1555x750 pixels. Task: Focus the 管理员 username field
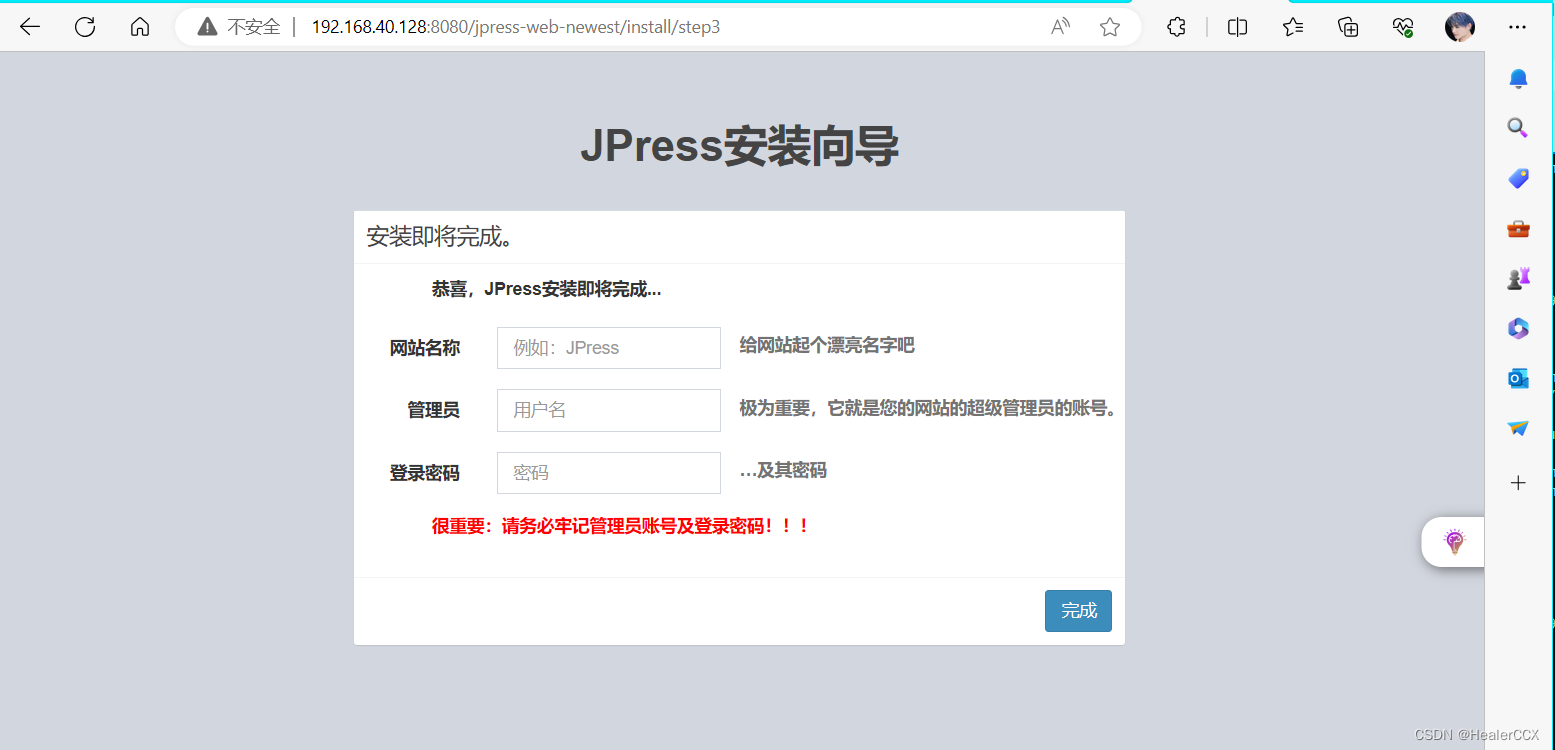(x=609, y=410)
